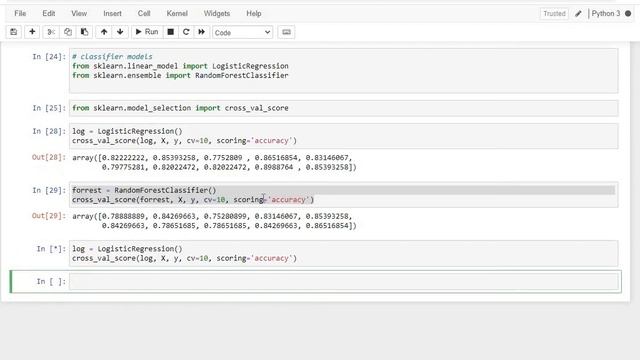Open the Cell menu

(x=144, y=13)
